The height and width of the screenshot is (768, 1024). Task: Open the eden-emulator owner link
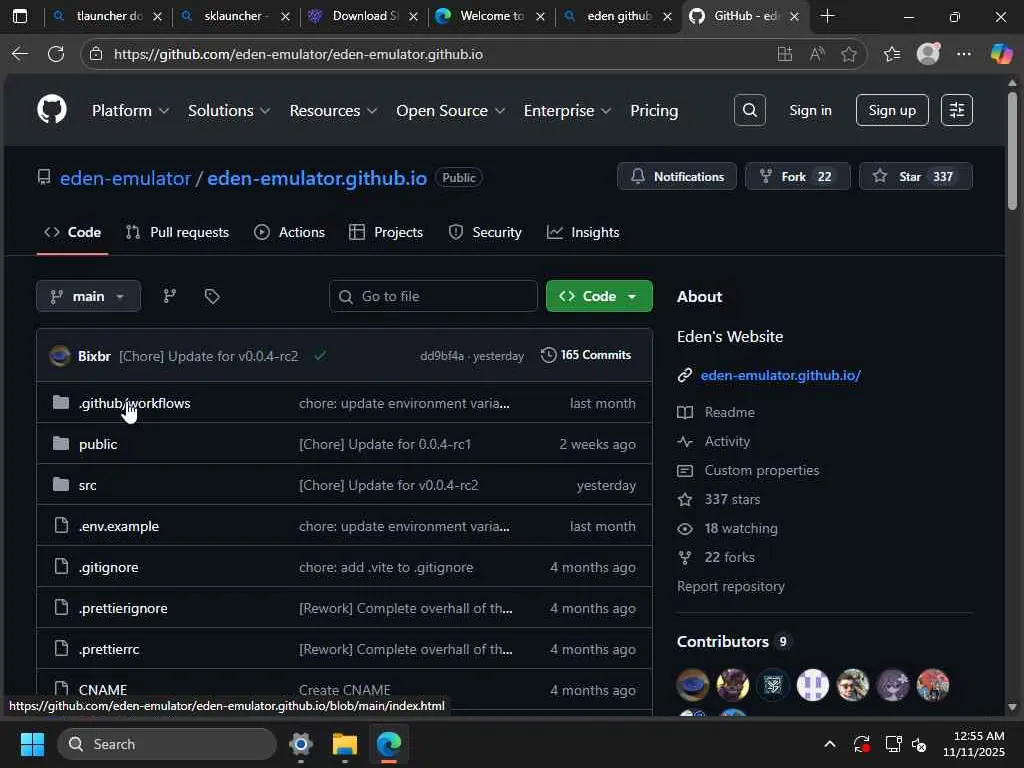click(x=125, y=178)
